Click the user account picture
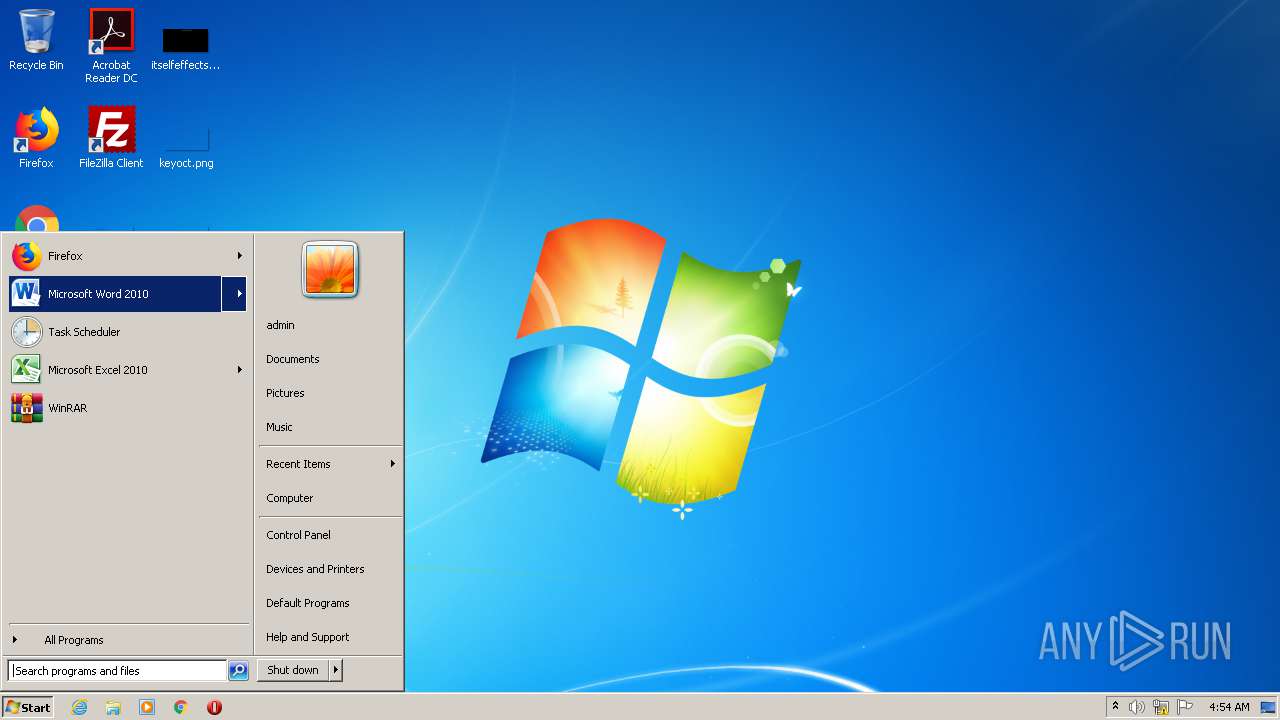The image size is (1280, 720). click(x=330, y=269)
